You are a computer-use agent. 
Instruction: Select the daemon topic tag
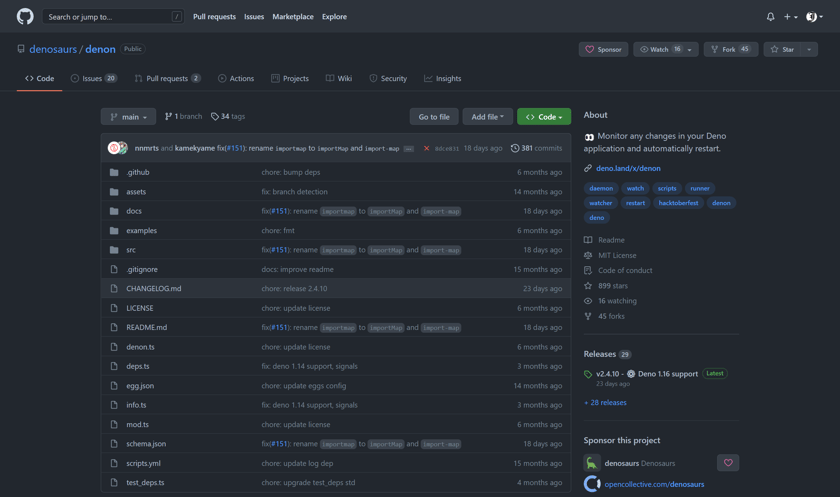pos(601,189)
